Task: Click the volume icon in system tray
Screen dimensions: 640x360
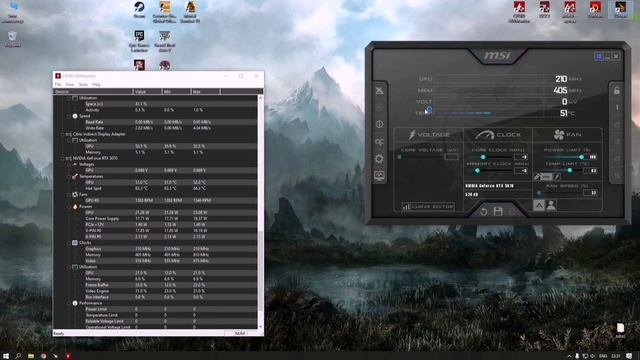Action: [593, 356]
